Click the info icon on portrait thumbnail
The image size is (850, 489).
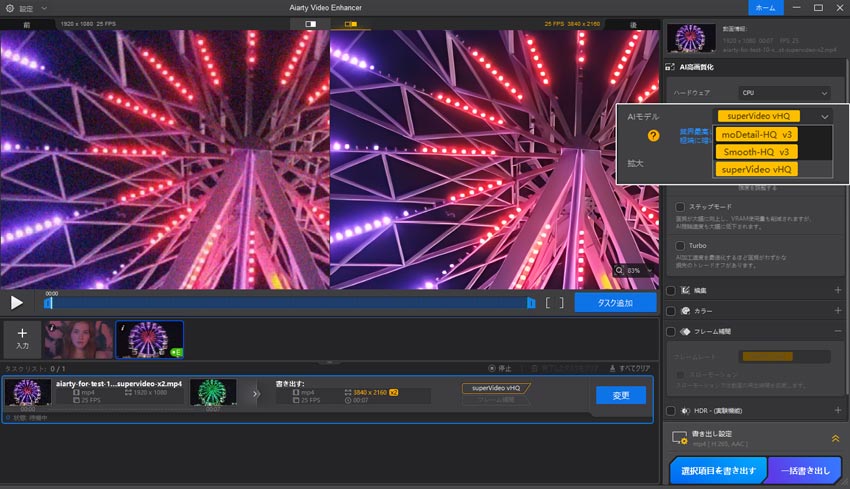tap(52, 327)
